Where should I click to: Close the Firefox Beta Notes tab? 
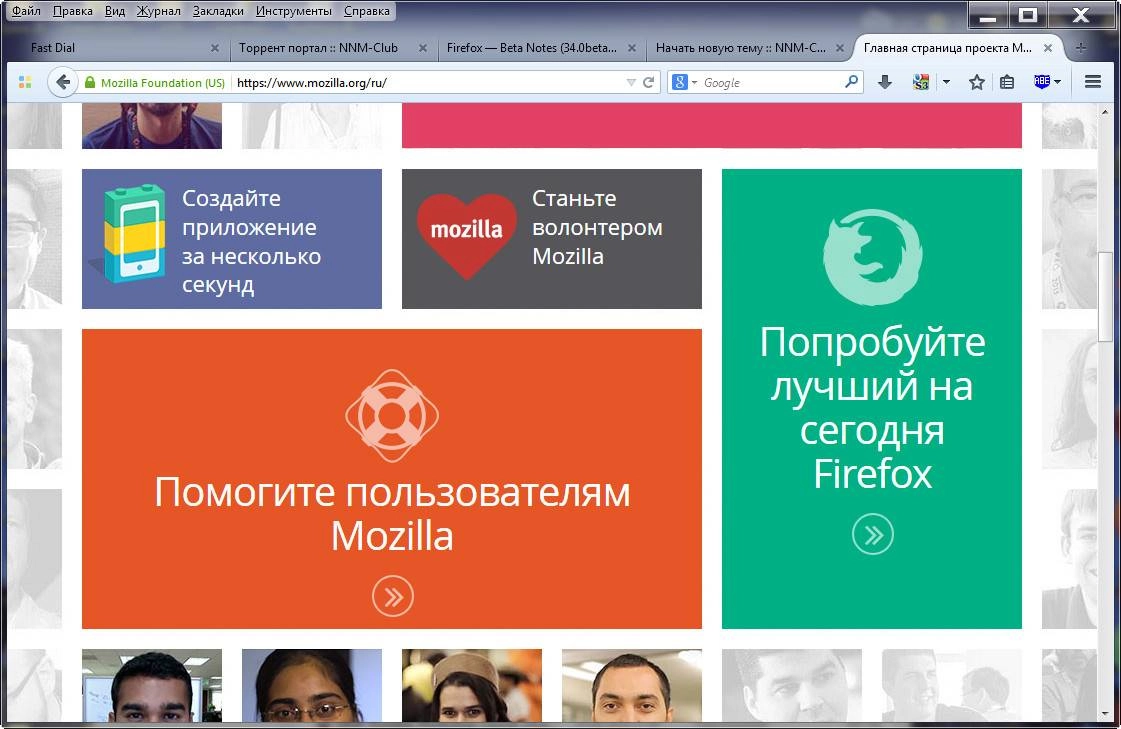632,48
